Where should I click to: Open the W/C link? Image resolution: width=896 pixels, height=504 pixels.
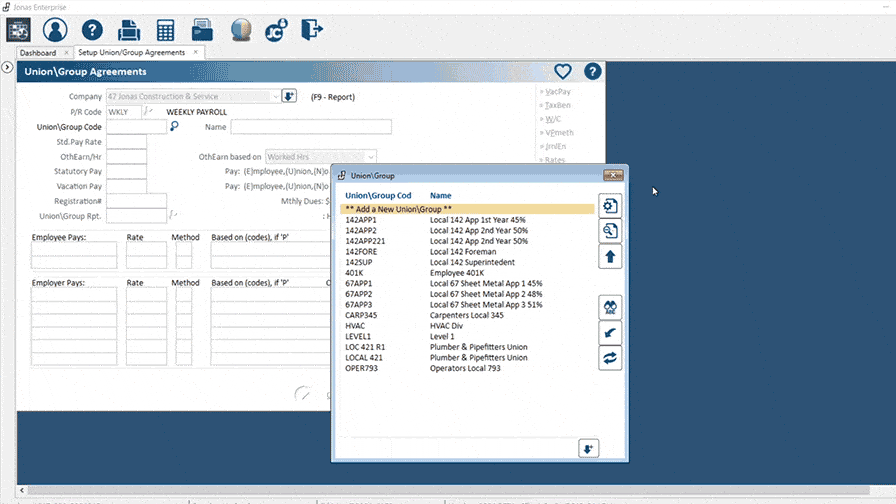553,119
